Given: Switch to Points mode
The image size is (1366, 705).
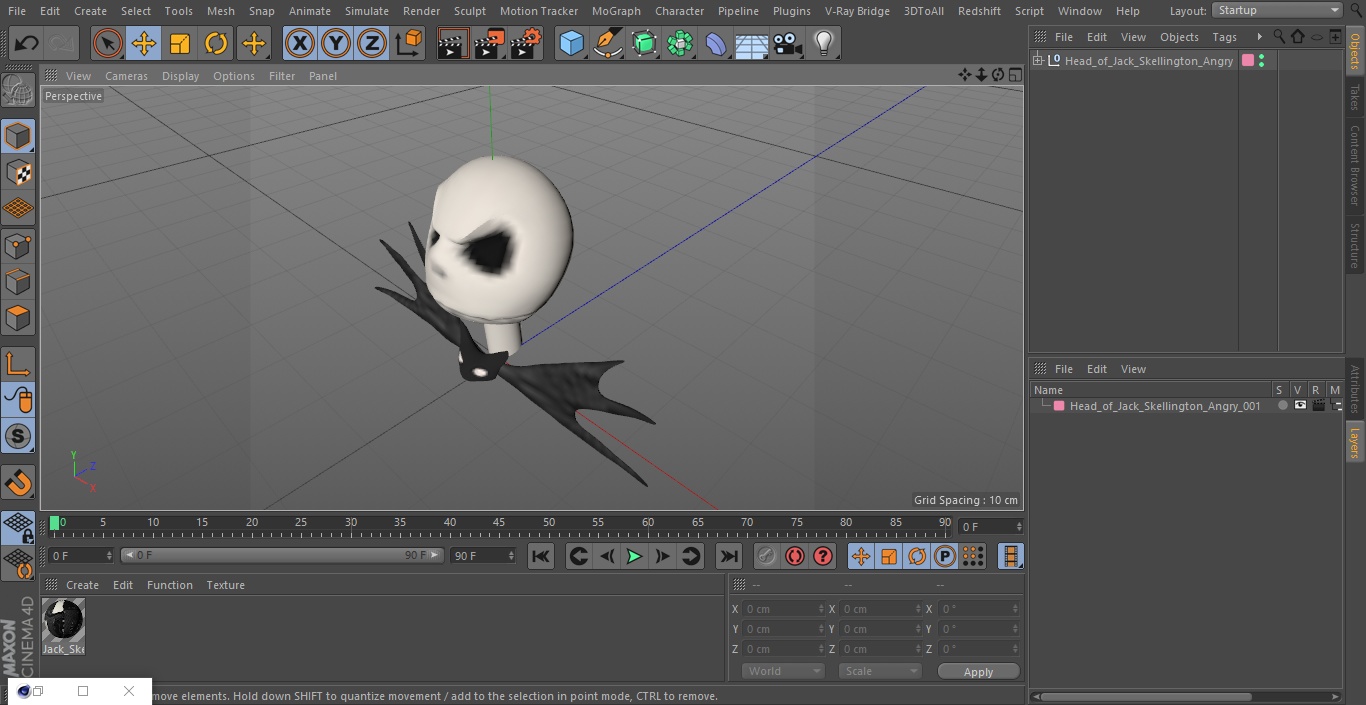Looking at the screenshot, I should [18, 246].
